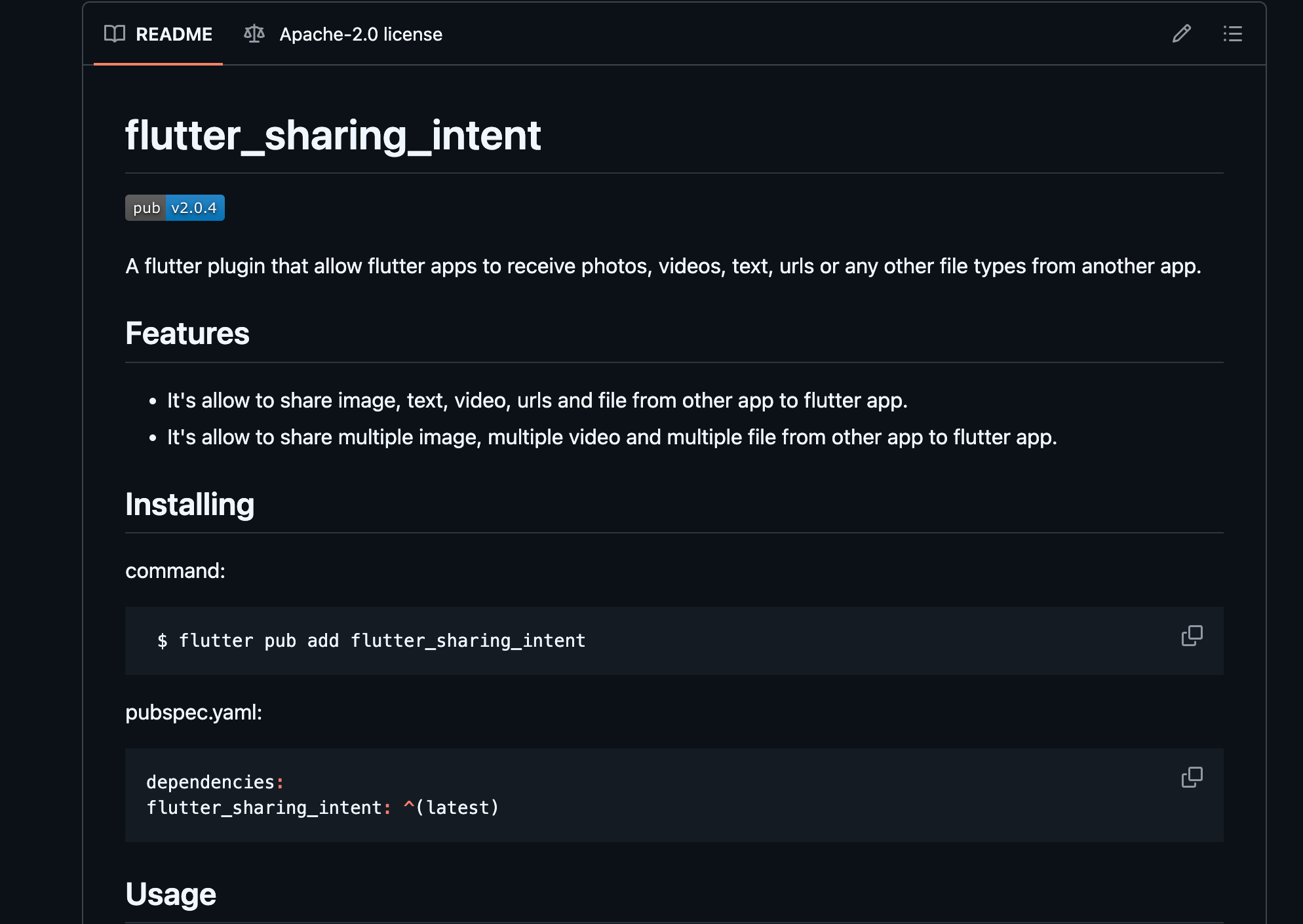Click the book icon beside README
Screen dimensions: 1303x924
pyautogui.click(x=115, y=34)
